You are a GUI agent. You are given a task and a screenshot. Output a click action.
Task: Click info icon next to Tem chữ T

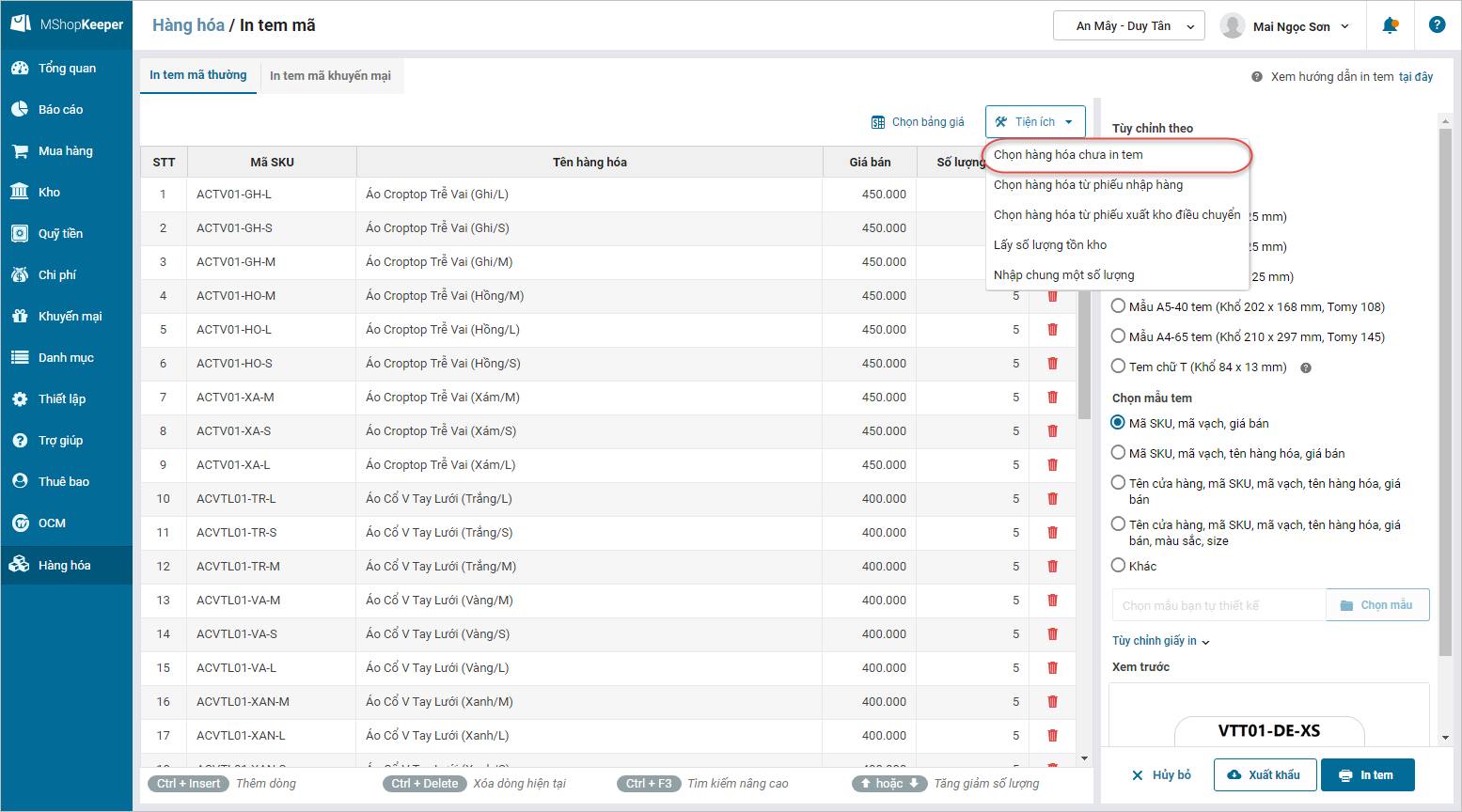point(1305,367)
